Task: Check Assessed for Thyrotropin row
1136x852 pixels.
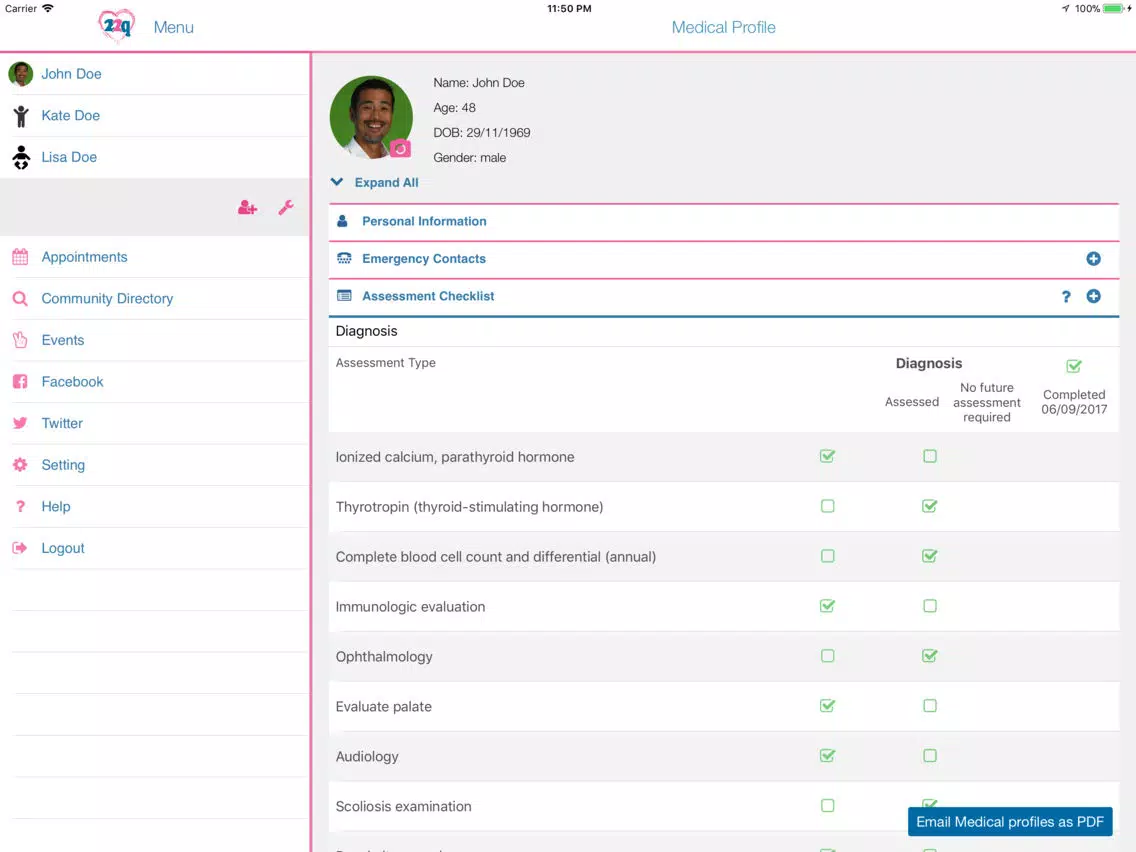Action: tap(827, 506)
